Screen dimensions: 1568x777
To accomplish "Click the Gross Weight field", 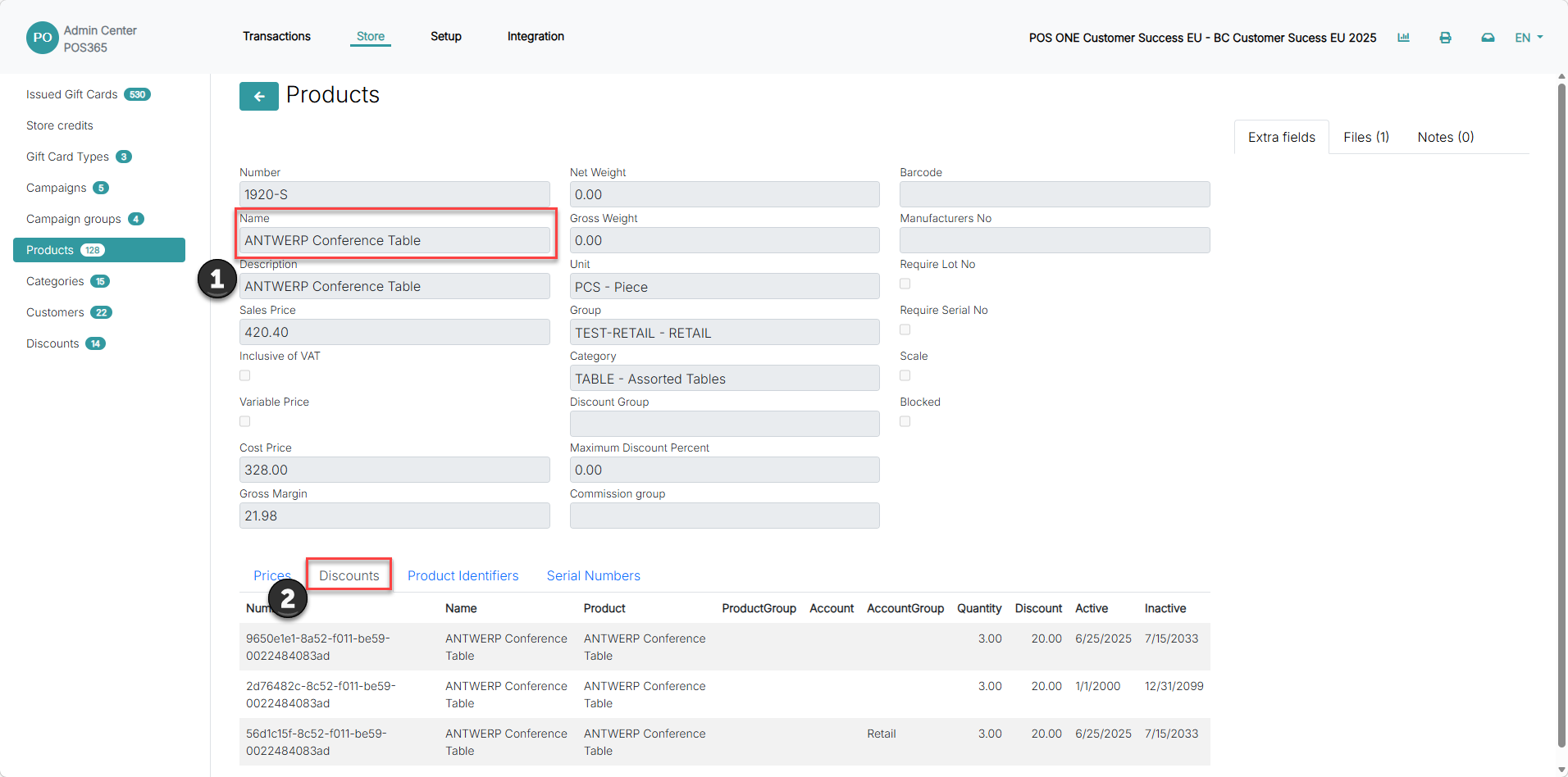I will (x=725, y=240).
